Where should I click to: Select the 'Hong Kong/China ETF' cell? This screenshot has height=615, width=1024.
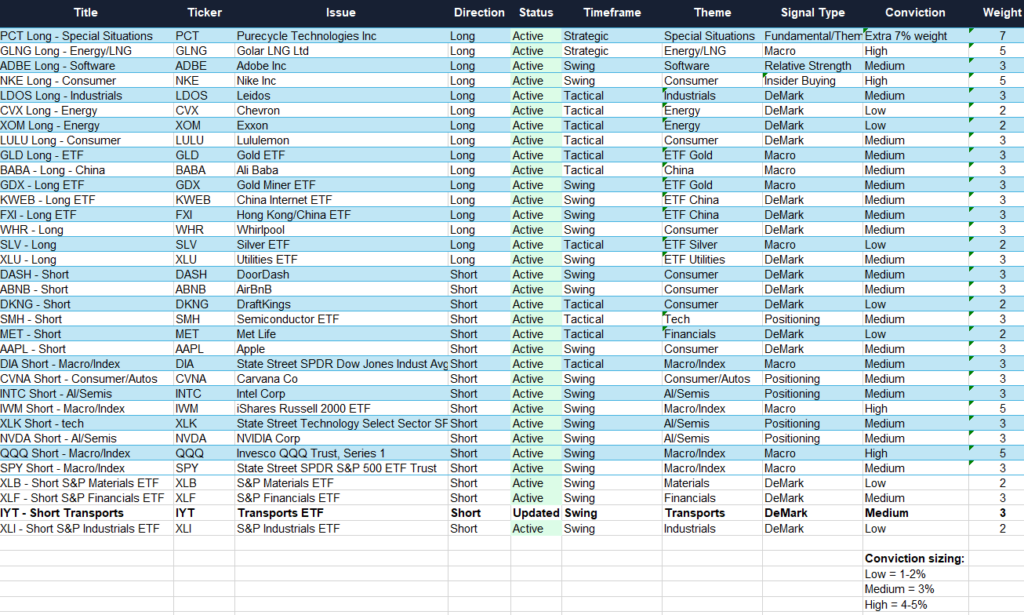(341, 215)
